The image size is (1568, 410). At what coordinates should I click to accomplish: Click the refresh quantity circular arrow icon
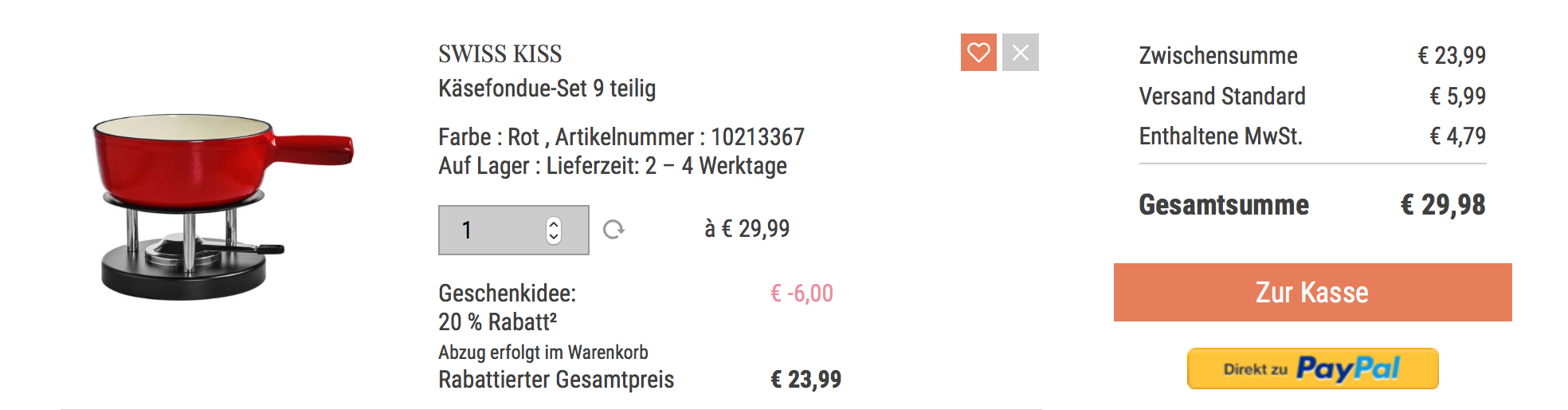point(613,230)
